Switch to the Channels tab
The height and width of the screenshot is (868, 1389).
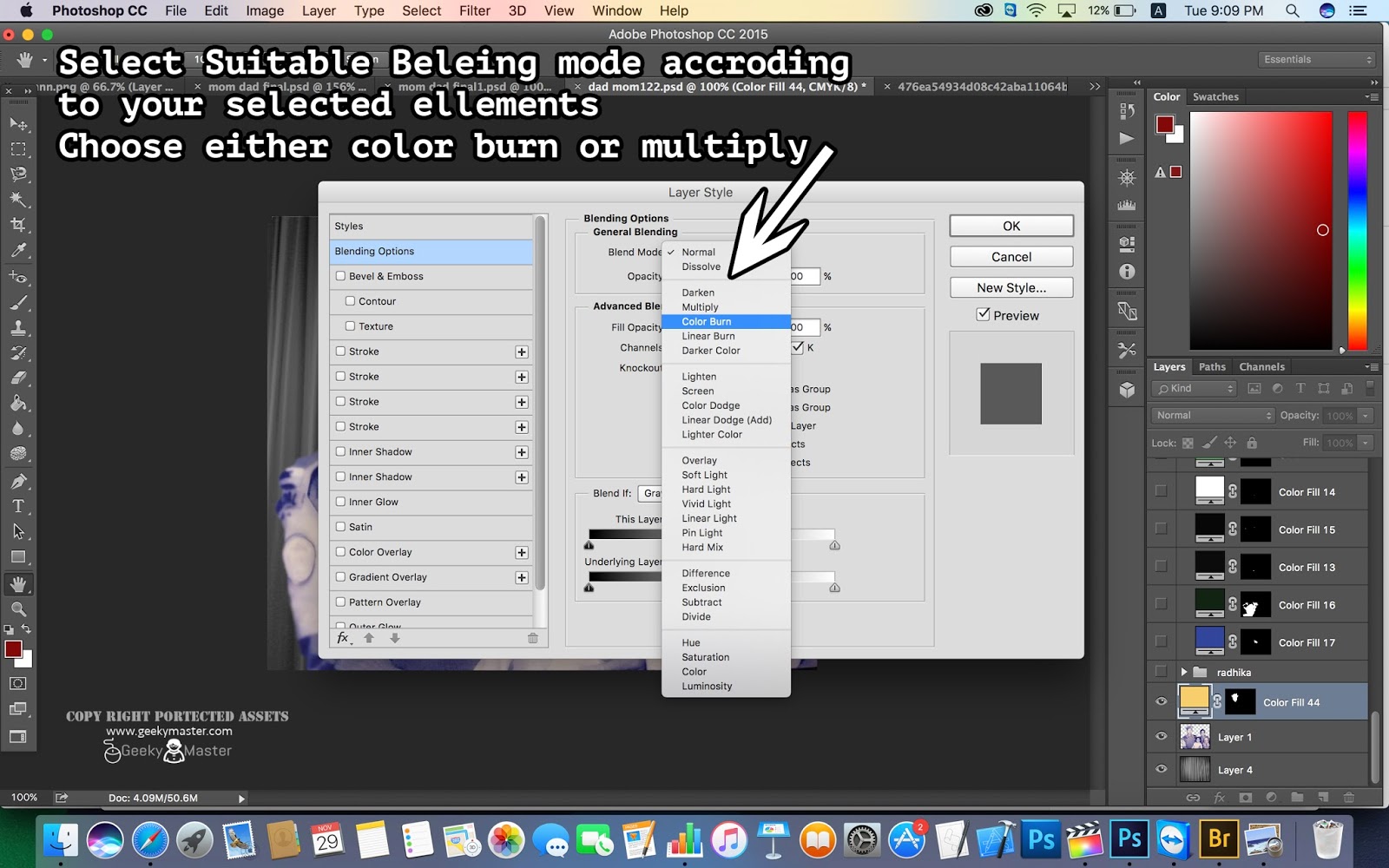1261,367
